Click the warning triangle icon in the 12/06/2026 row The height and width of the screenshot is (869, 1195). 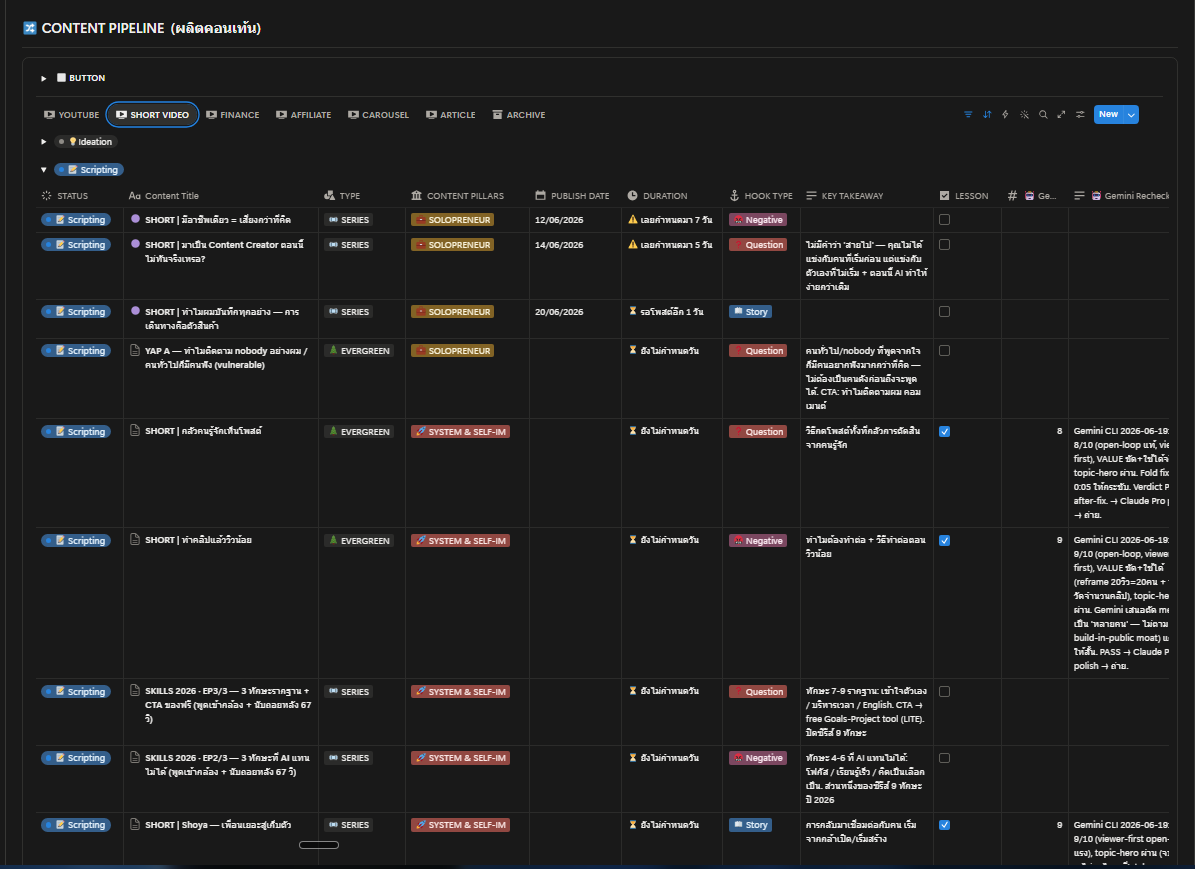[x=633, y=220]
